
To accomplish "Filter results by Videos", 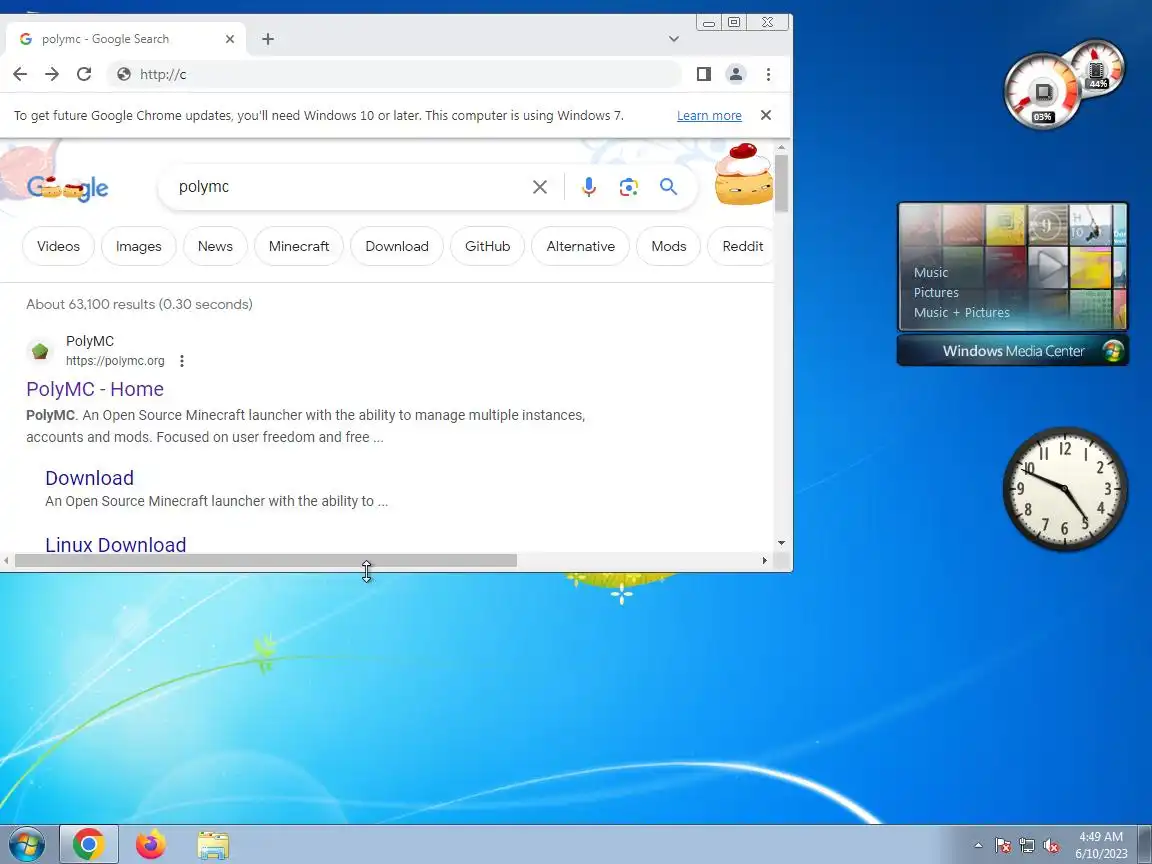I will pyautogui.click(x=58, y=246).
